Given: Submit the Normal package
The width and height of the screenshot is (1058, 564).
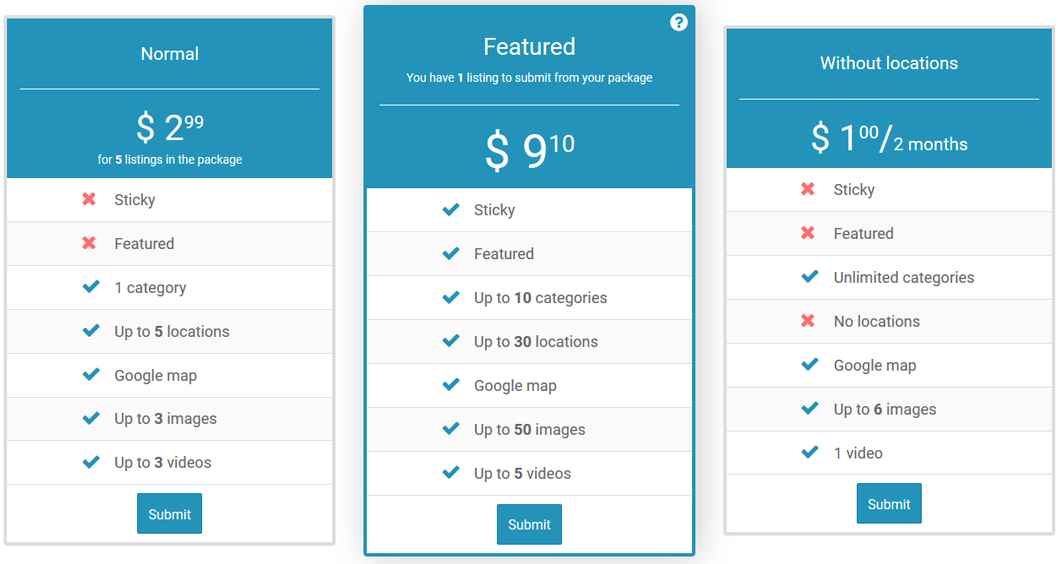Looking at the screenshot, I should tap(169, 514).
